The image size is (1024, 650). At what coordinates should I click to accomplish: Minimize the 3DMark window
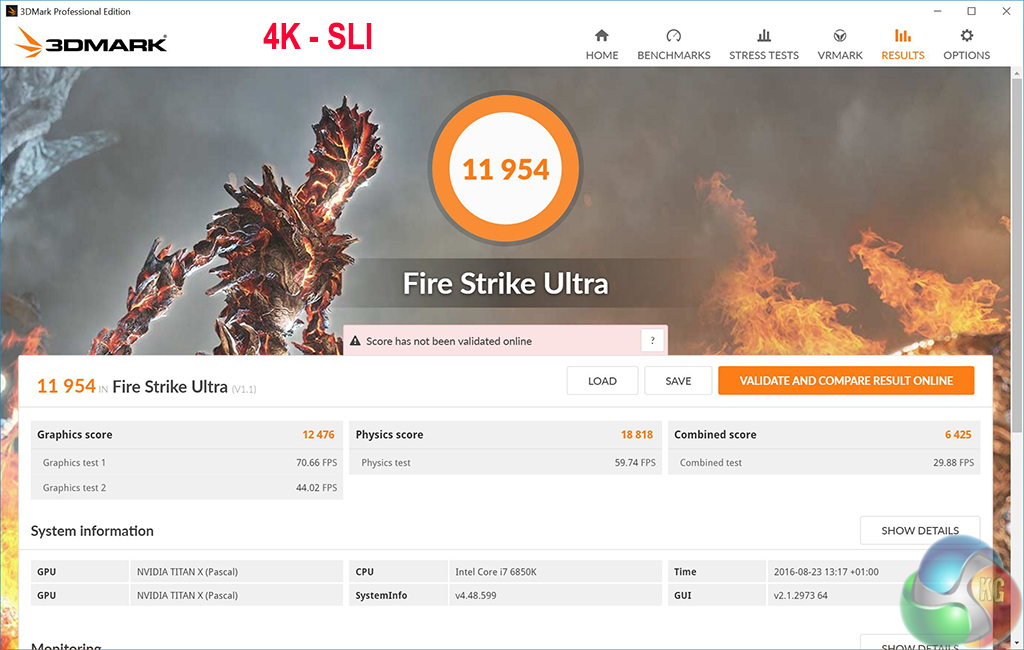click(937, 11)
